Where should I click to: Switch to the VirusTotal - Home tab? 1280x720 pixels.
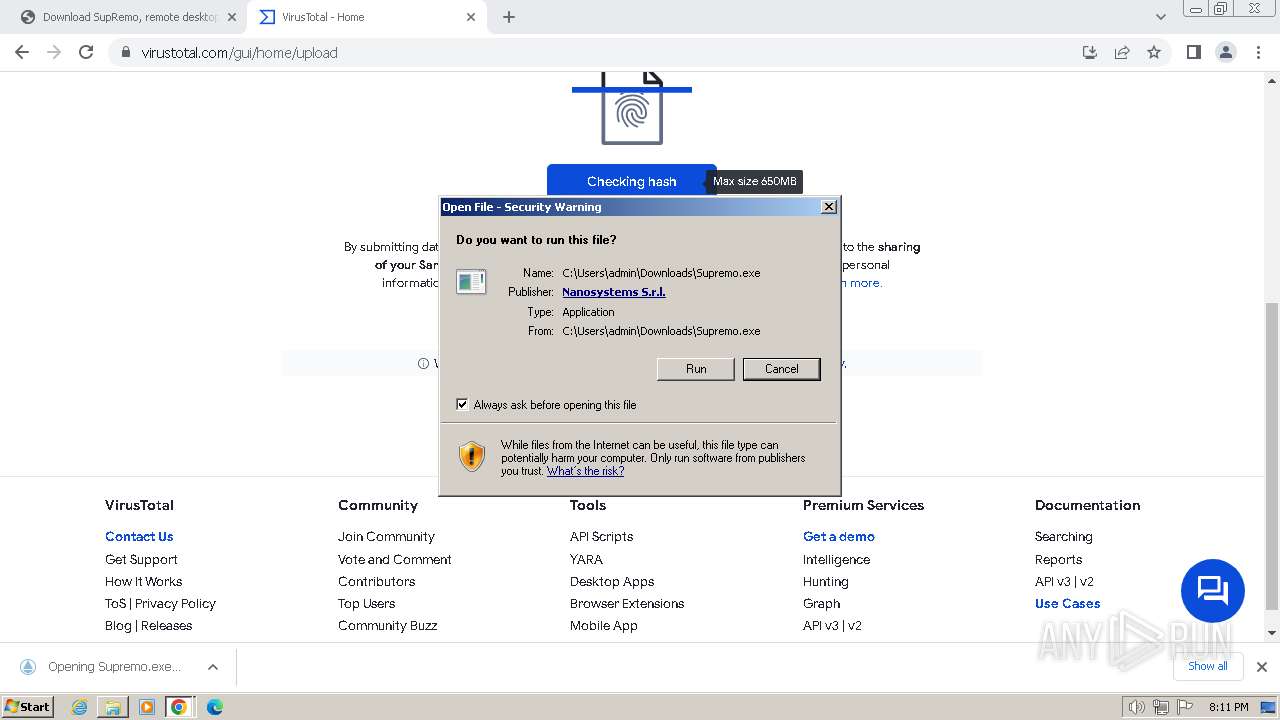pos(368,17)
